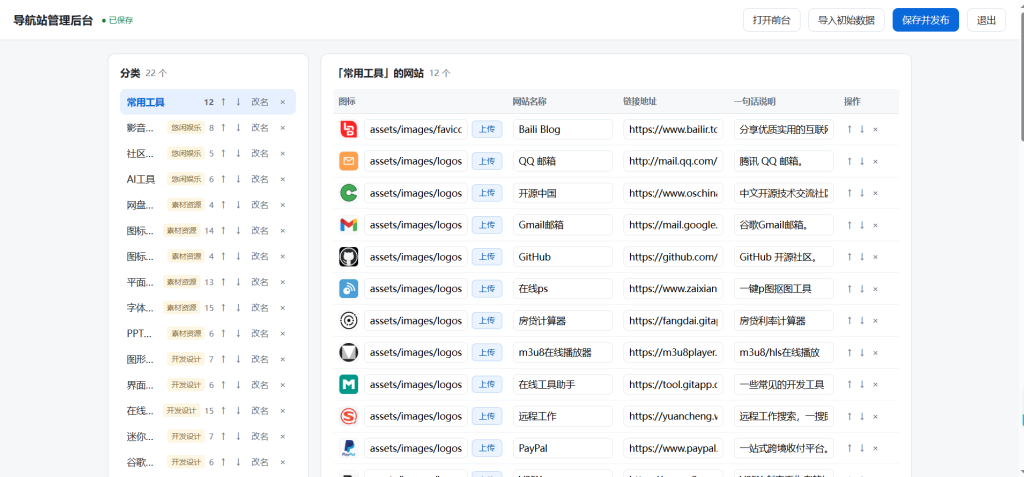This screenshot has height=477, width=1024.
Task: Rename the 常用工具 category
Action: 260,102
